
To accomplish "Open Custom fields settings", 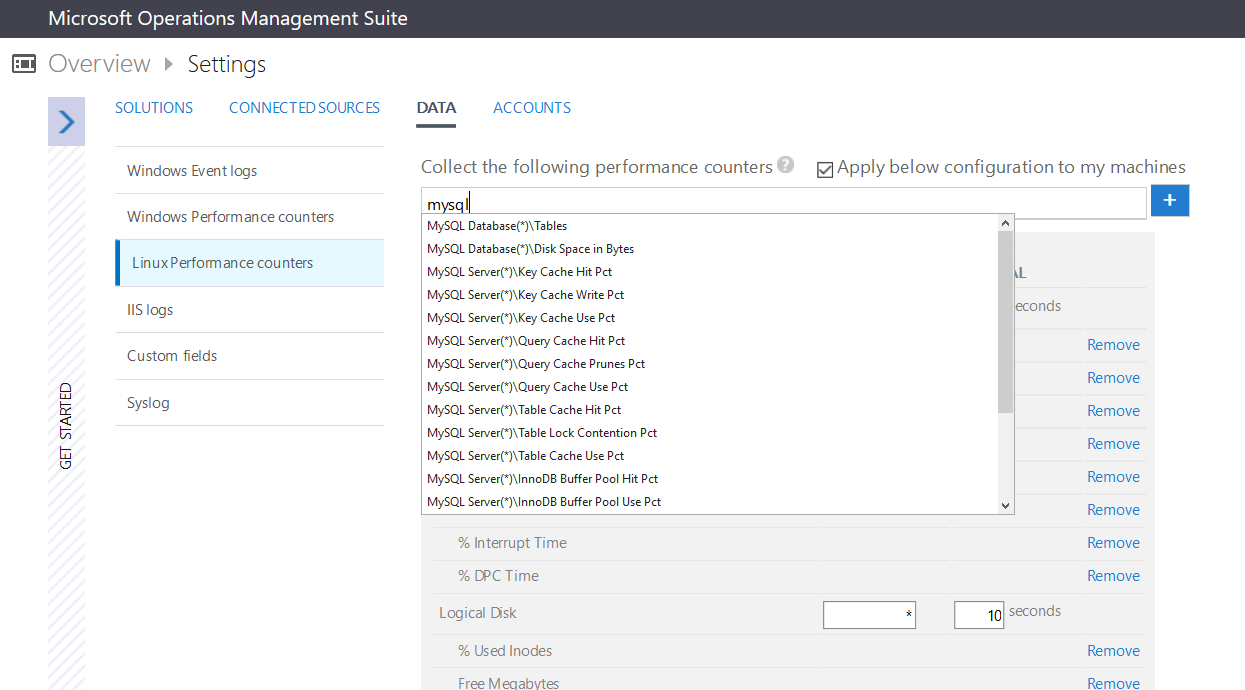I will (249, 356).
